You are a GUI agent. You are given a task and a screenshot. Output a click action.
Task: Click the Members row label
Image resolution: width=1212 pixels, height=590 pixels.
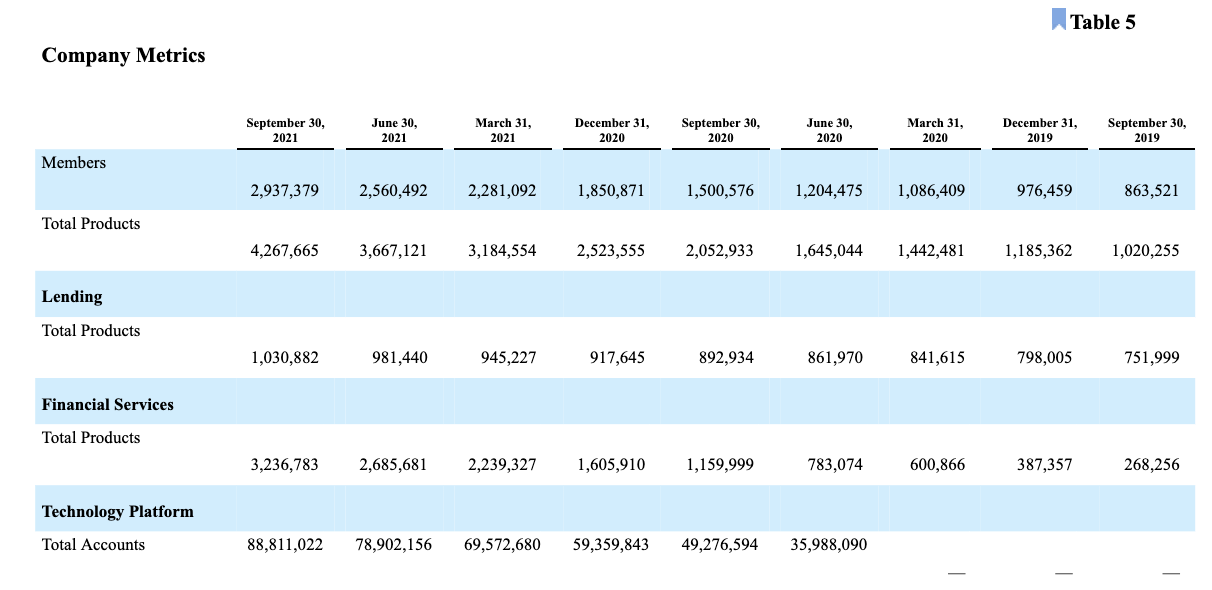coord(73,162)
